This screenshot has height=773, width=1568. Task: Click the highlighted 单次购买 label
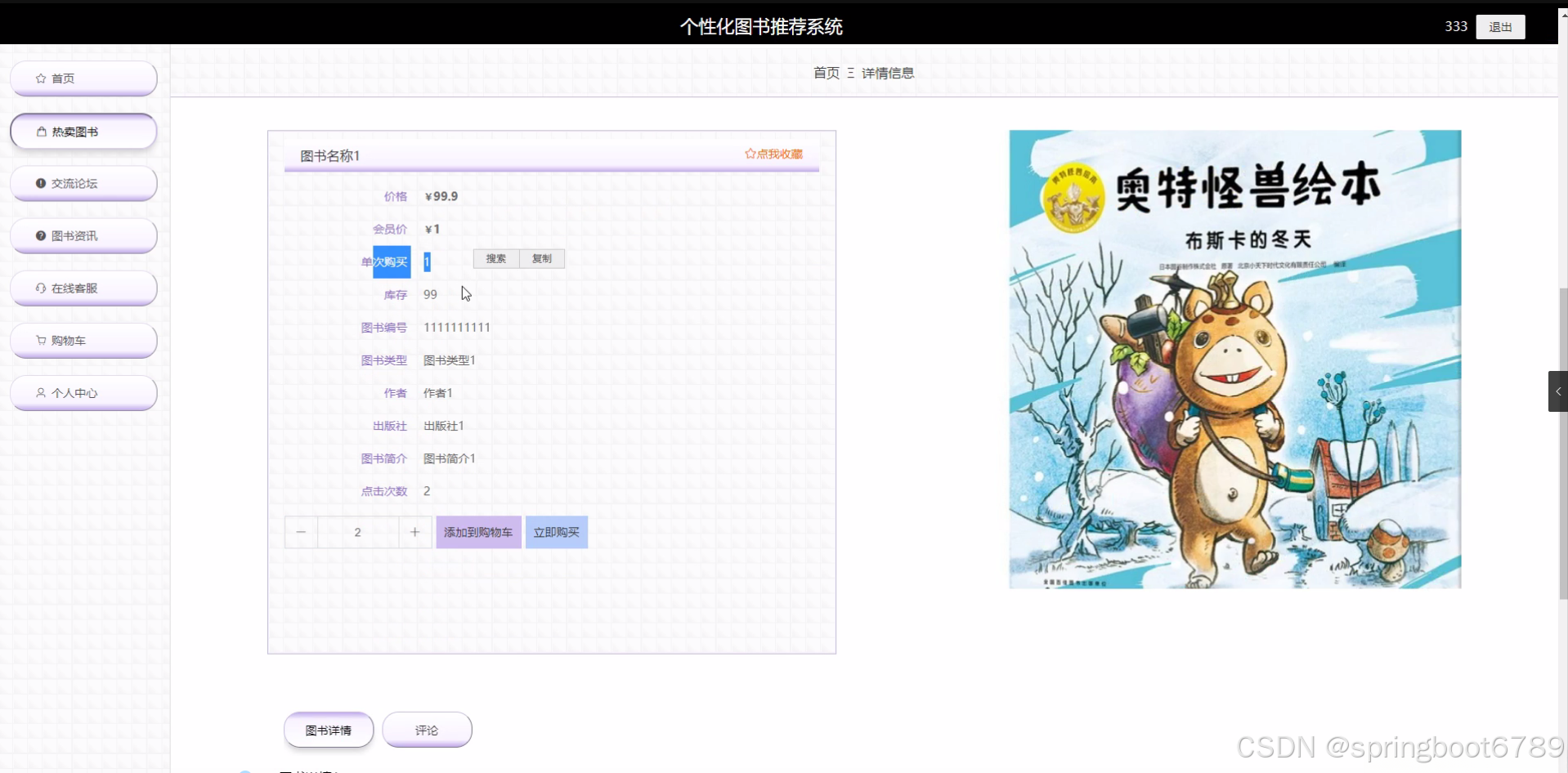tap(384, 261)
